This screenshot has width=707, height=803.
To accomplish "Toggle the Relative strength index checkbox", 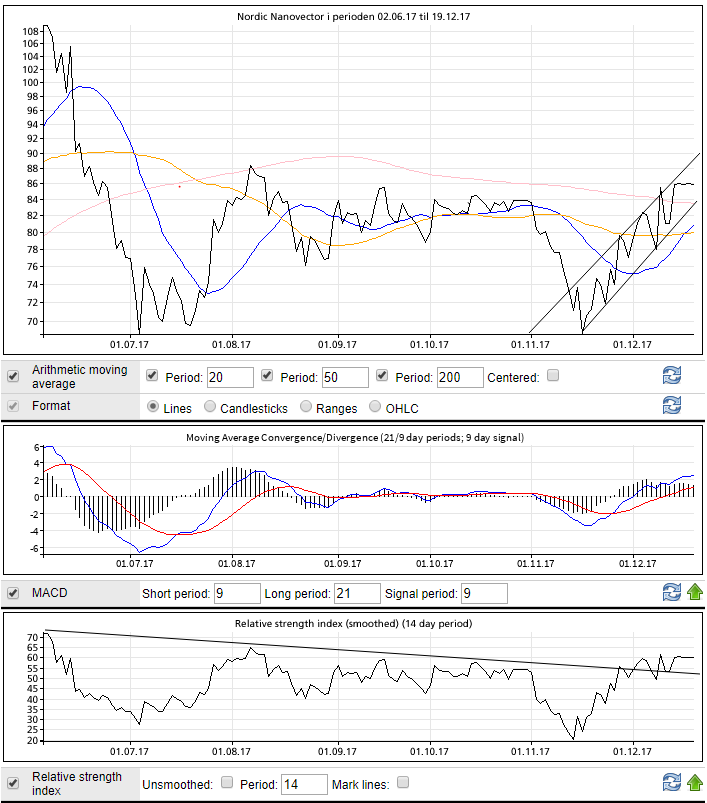I will coord(13,784).
